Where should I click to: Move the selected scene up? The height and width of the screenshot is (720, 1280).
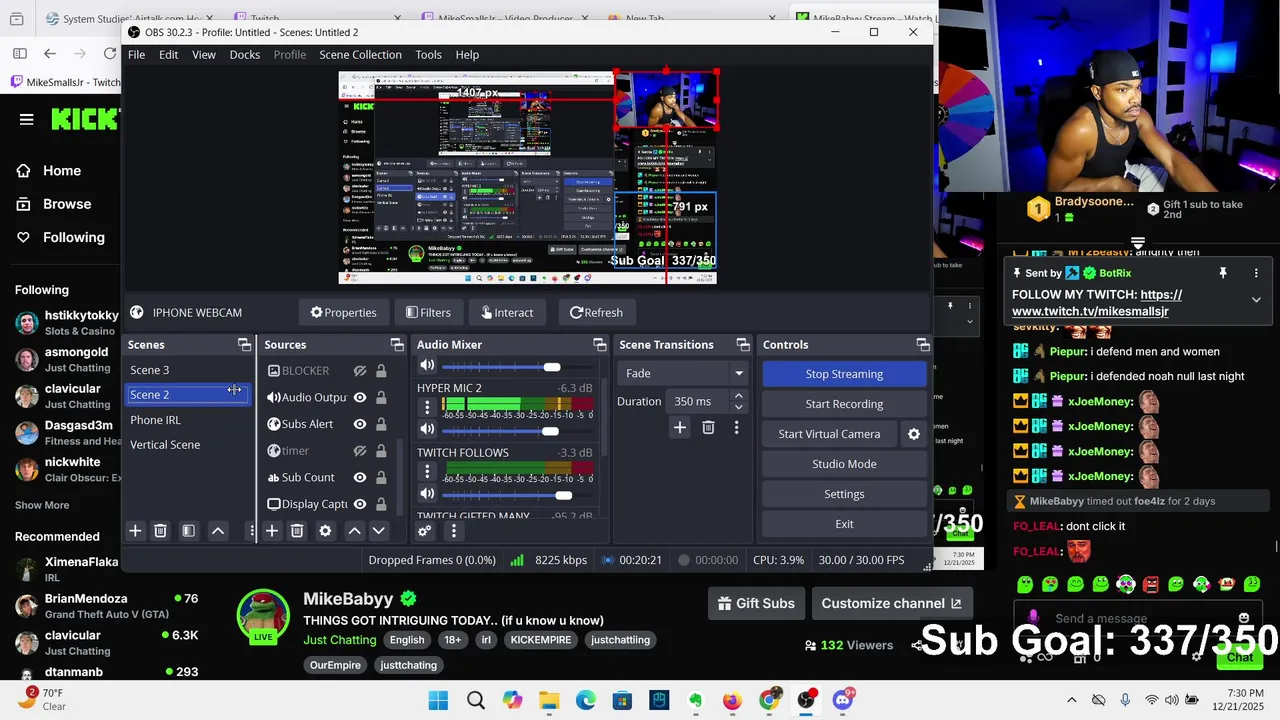click(x=217, y=531)
